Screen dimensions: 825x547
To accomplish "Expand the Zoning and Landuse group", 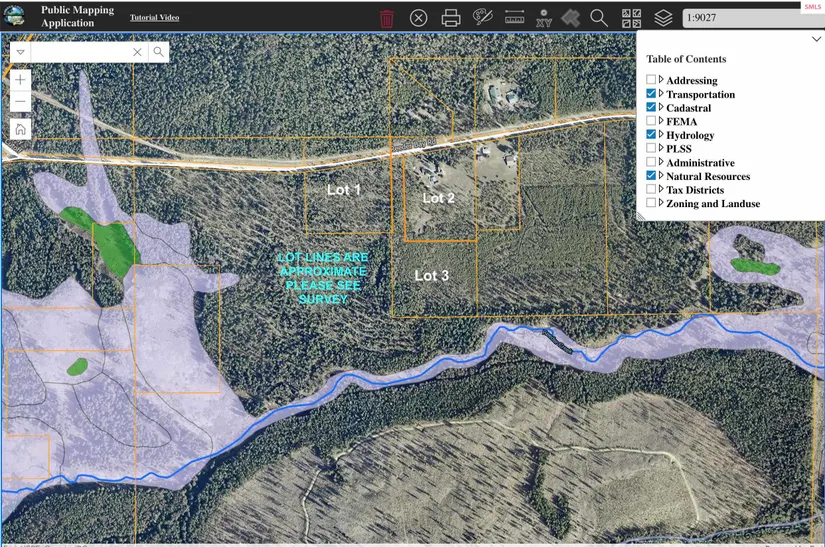I will pos(661,202).
